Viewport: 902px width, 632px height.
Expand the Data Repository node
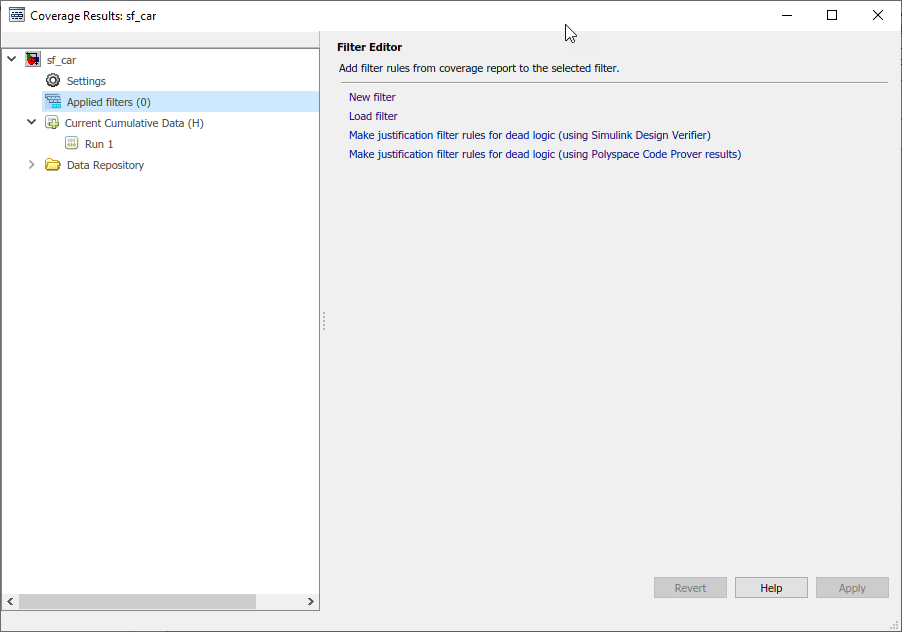(x=30, y=163)
